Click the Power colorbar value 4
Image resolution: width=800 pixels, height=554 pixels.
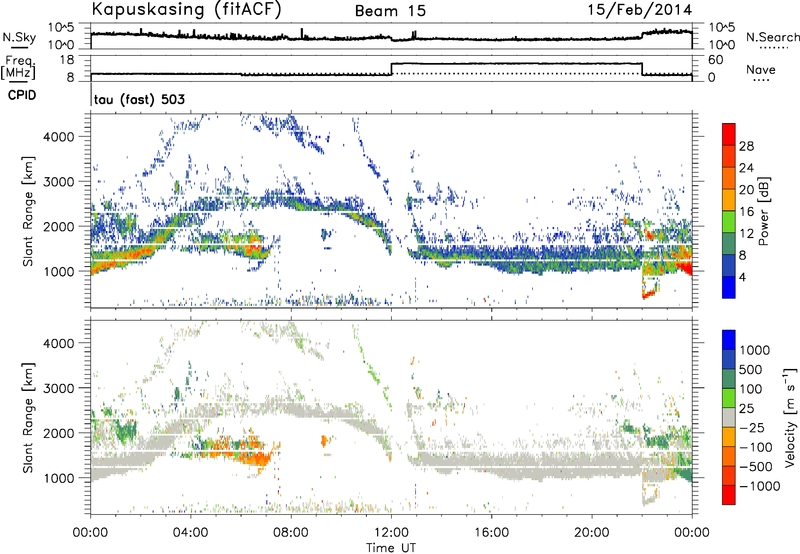[742, 277]
